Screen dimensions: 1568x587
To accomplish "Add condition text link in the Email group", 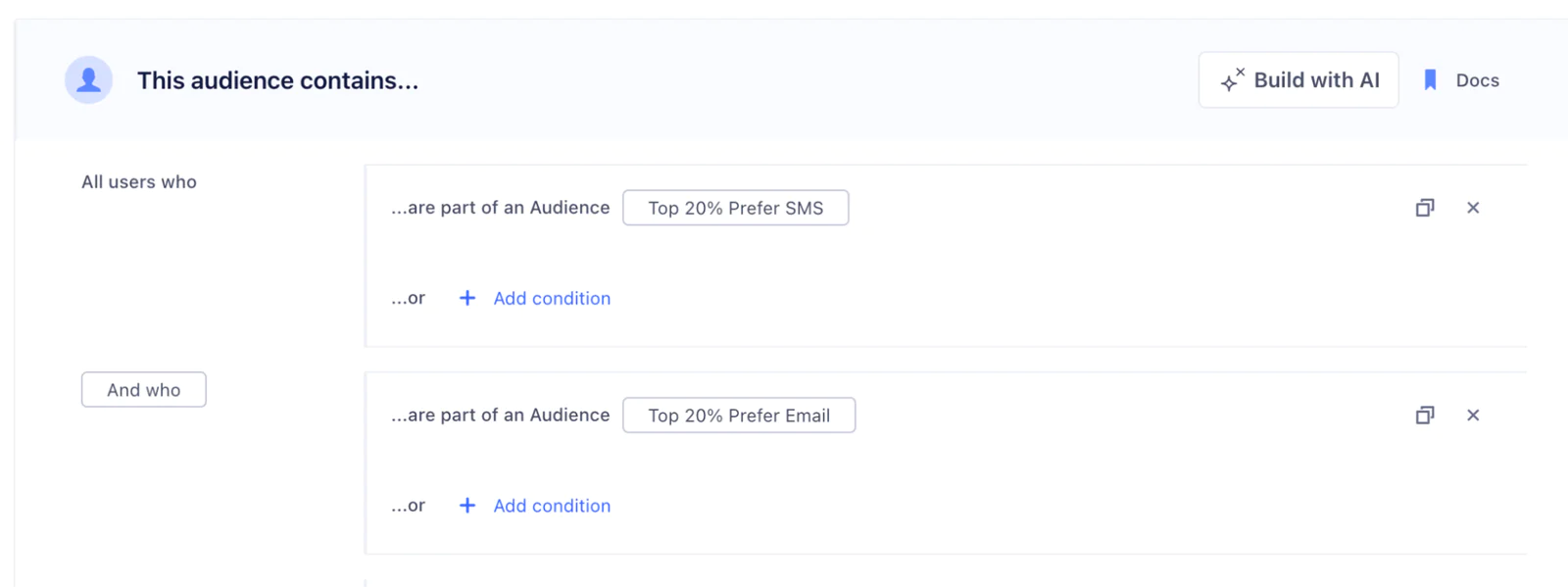I will [552, 506].
